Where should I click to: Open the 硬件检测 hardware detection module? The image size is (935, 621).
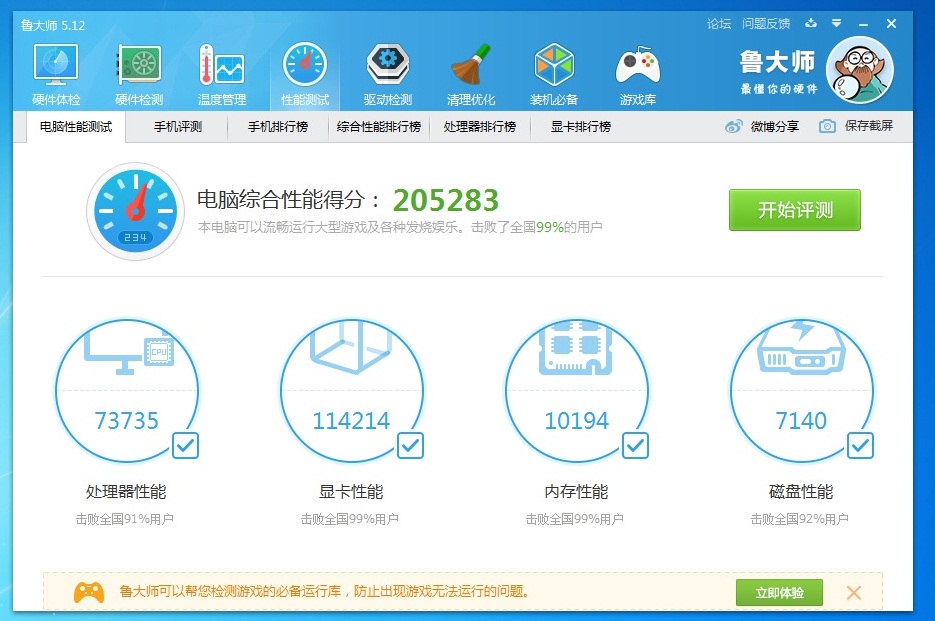139,74
